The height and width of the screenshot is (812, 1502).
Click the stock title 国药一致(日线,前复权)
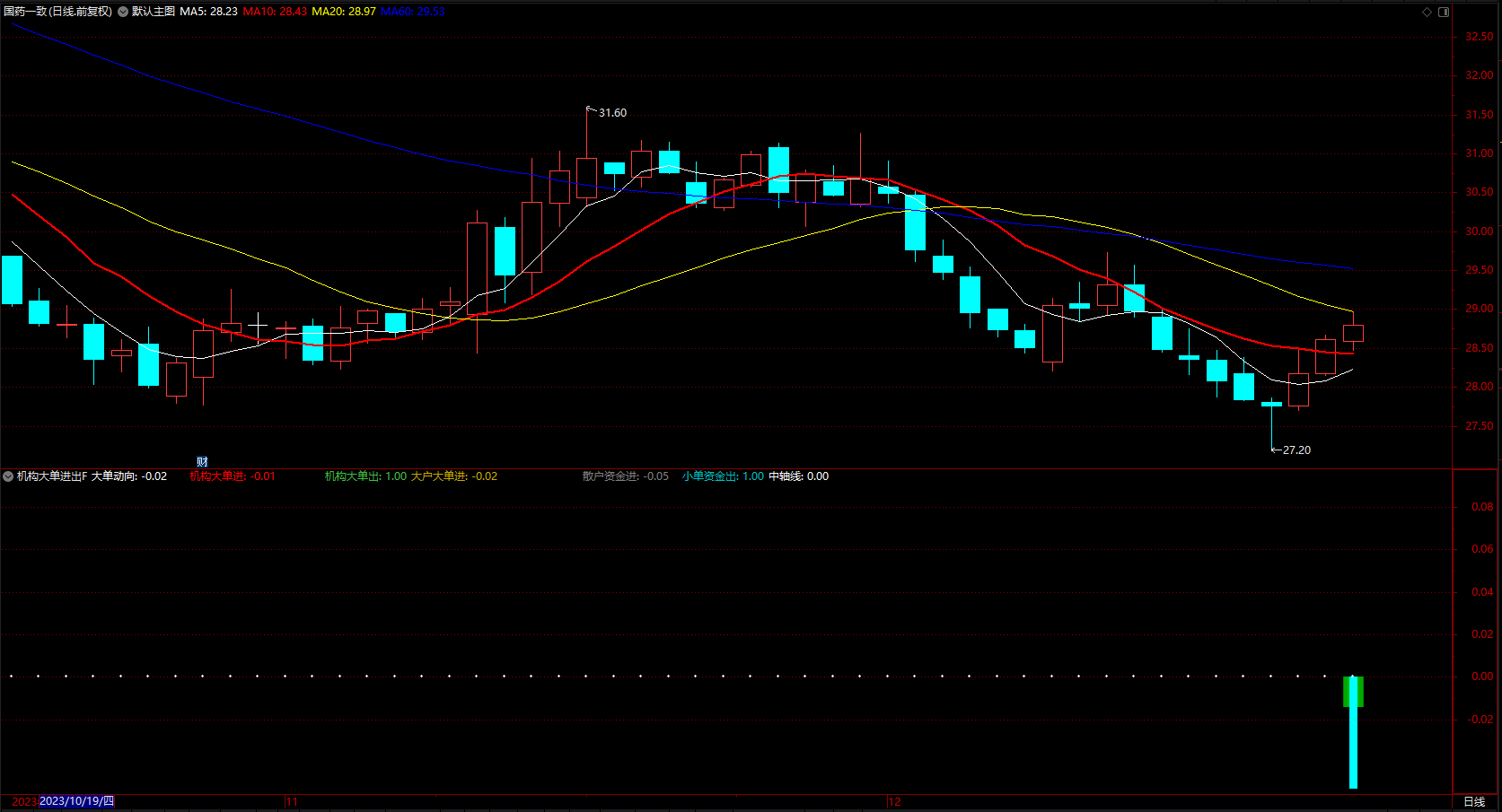pos(58,12)
